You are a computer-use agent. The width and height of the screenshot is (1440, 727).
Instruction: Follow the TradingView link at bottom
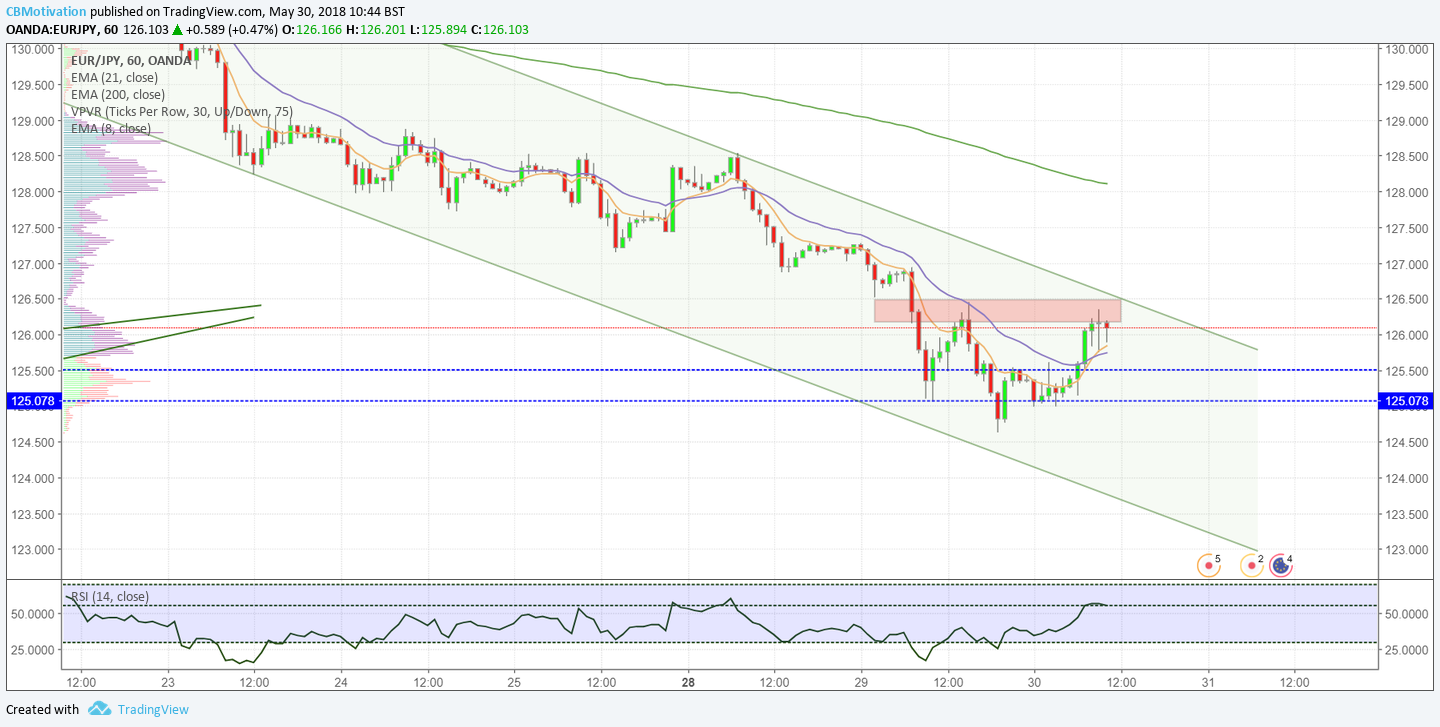click(x=152, y=709)
